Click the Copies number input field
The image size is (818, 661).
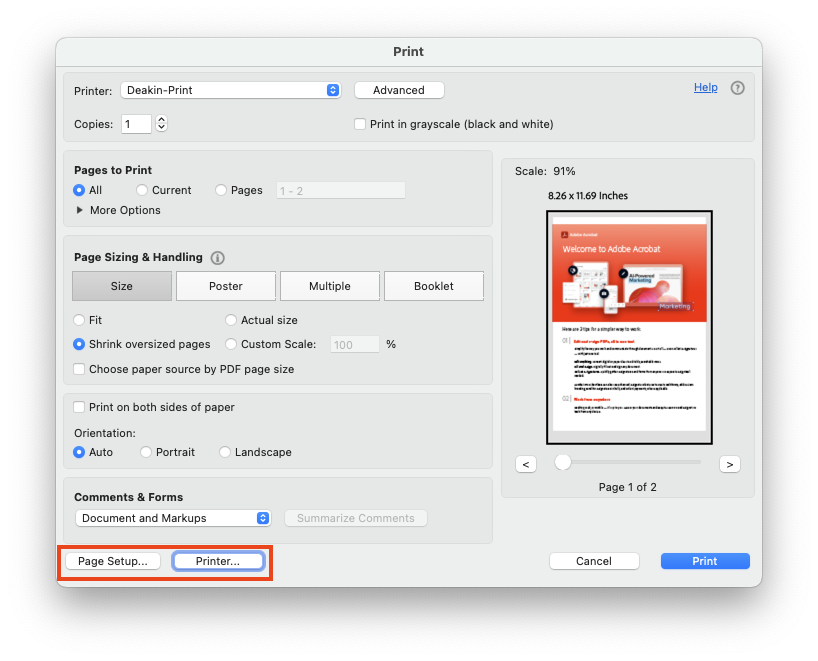(x=136, y=124)
